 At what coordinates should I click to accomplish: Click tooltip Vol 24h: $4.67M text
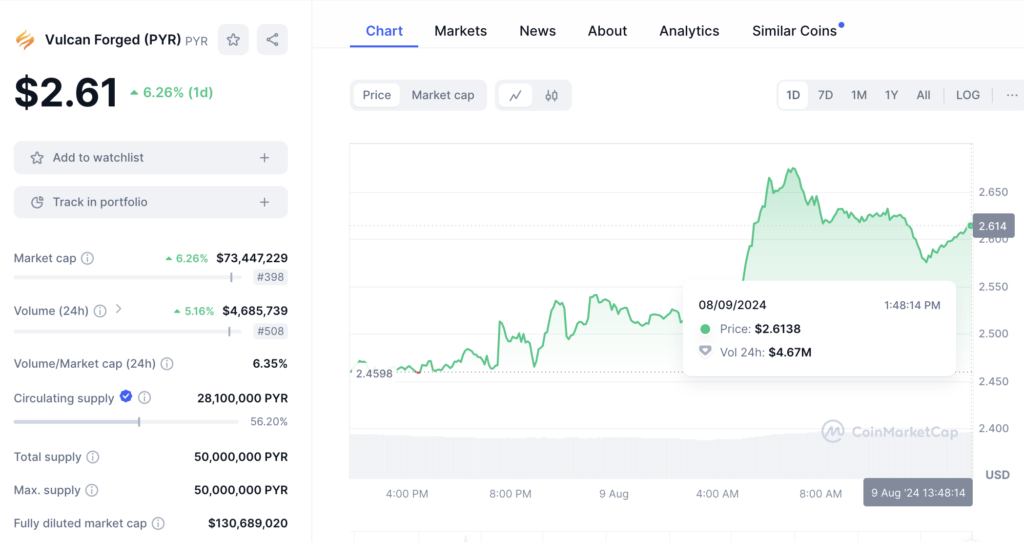tap(765, 353)
